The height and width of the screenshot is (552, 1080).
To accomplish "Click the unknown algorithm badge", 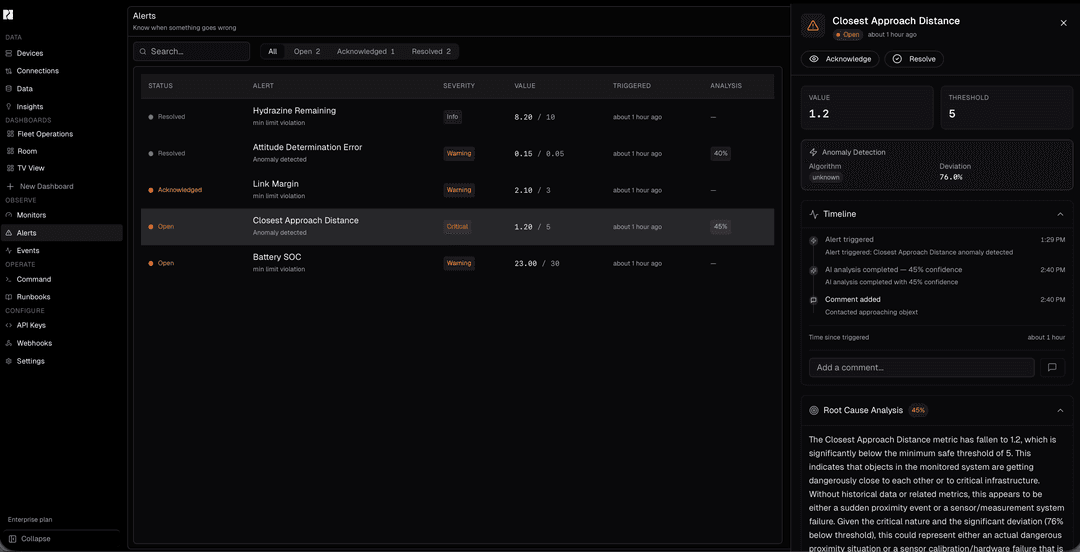I will [x=825, y=177].
